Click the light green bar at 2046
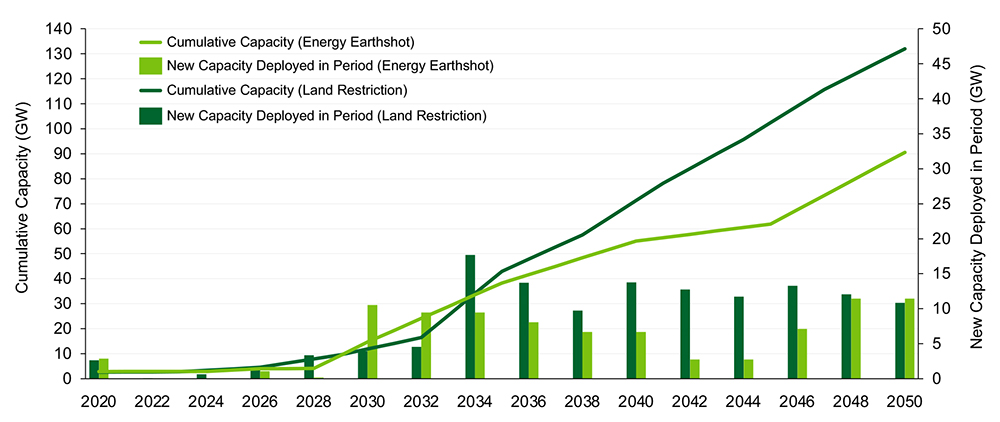This screenshot has width=1000, height=422. coord(802,353)
